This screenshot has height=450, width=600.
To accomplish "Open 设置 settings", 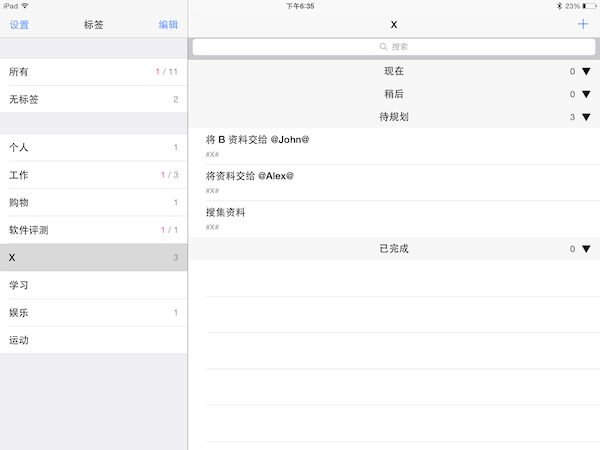I will [x=19, y=25].
